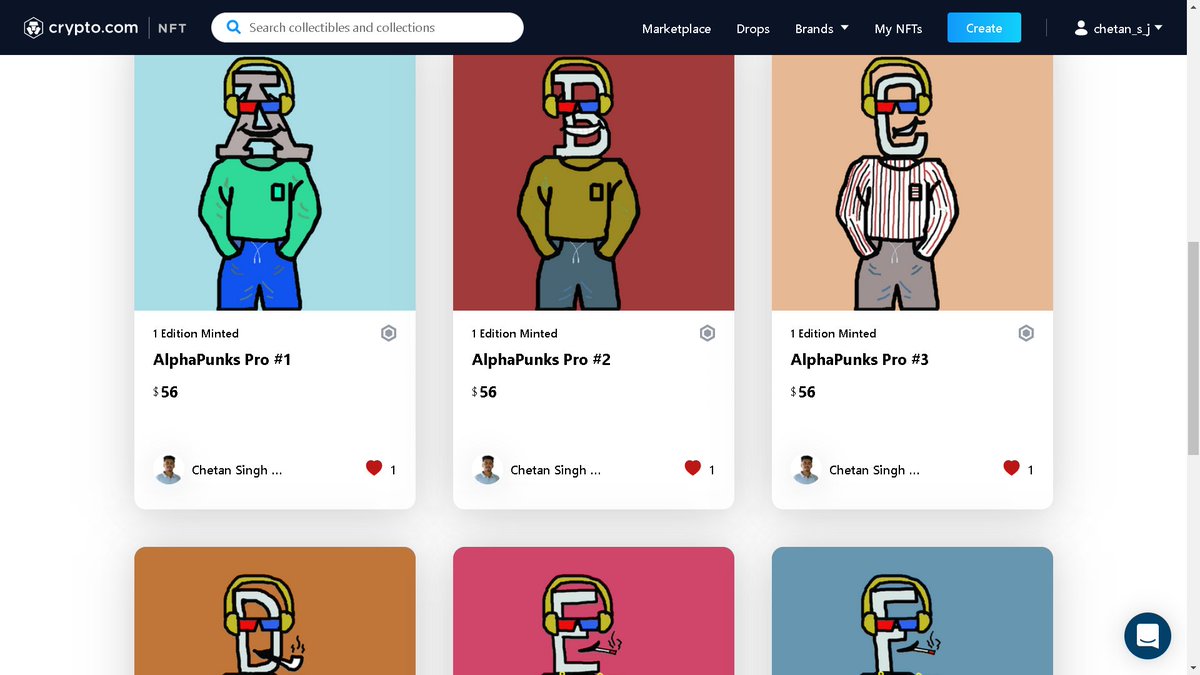
Task: Open creator avatar on AlphaPunks Pro #2 card
Action: pos(487,470)
